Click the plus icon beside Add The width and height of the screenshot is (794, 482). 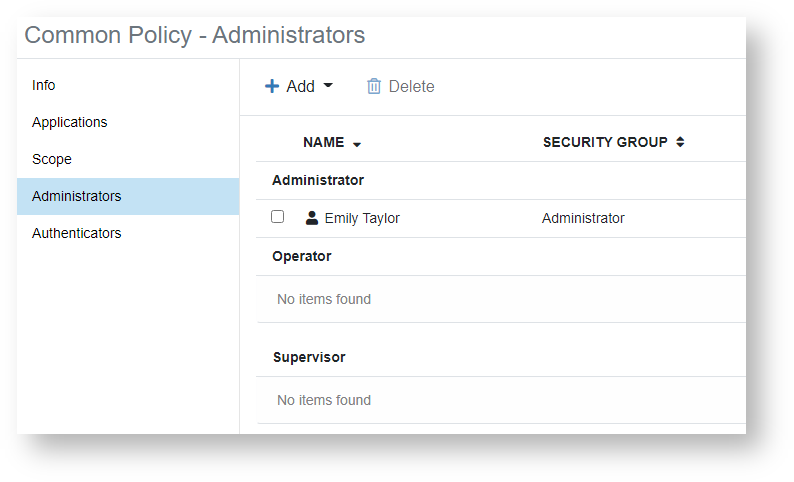[x=272, y=87]
